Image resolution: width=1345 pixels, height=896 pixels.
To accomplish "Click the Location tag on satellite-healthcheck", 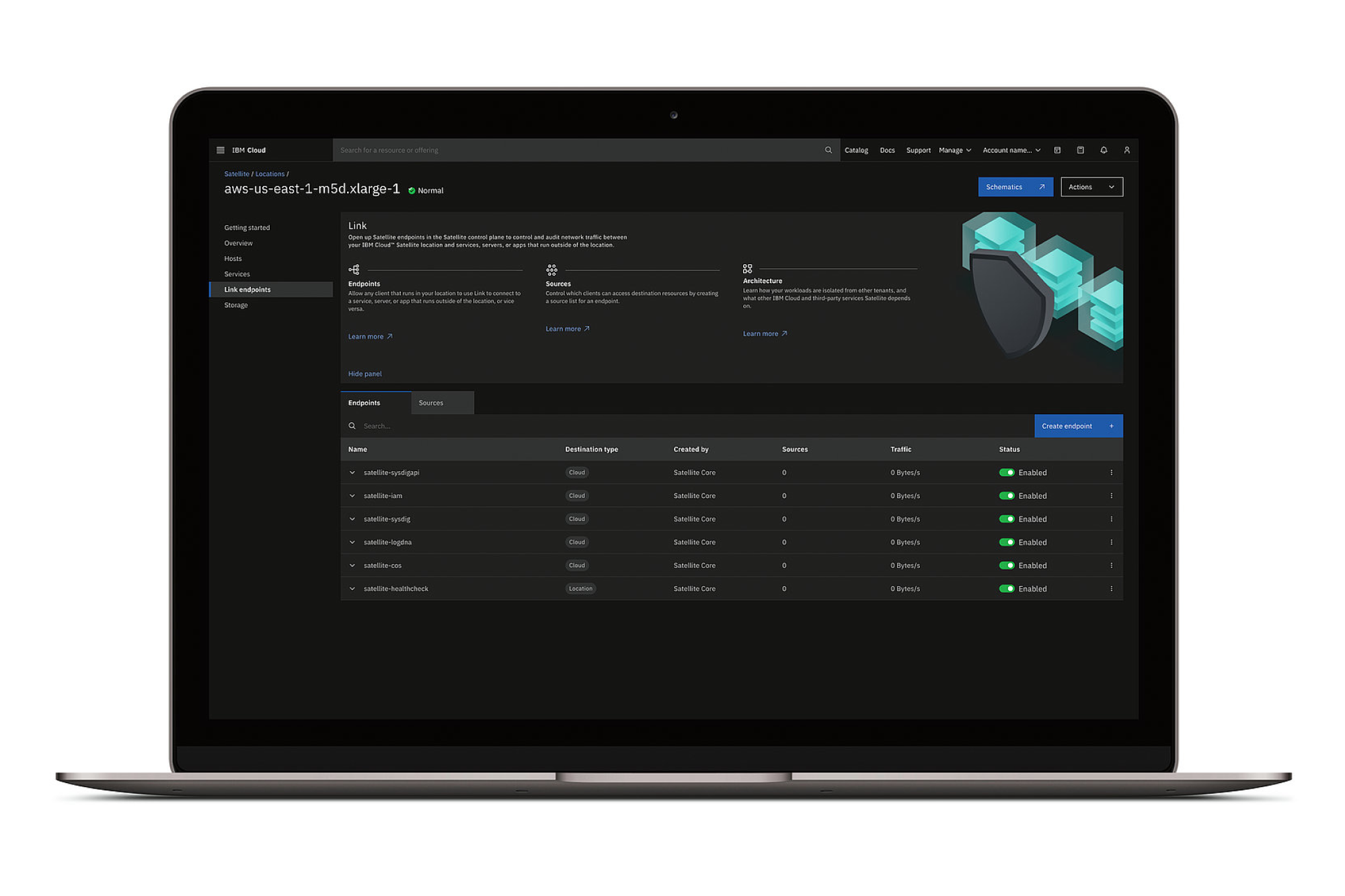I will (580, 588).
